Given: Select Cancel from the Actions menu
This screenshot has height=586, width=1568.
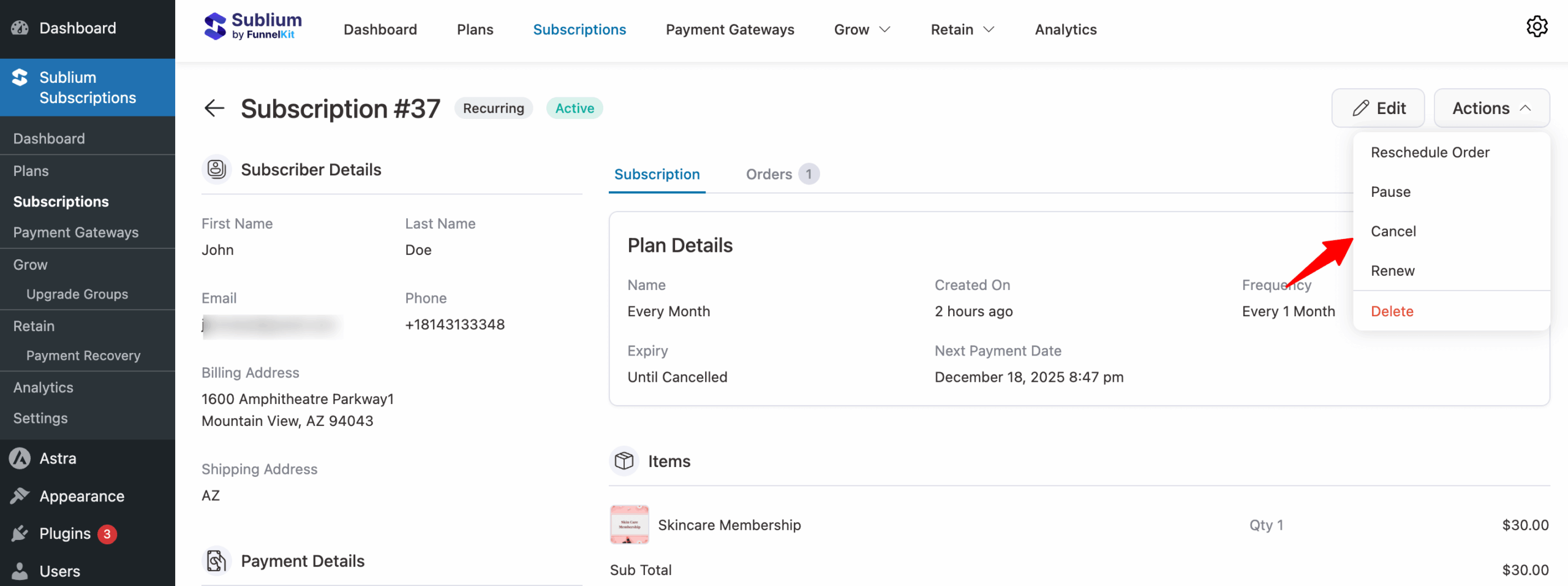Looking at the screenshot, I should (1393, 231).
